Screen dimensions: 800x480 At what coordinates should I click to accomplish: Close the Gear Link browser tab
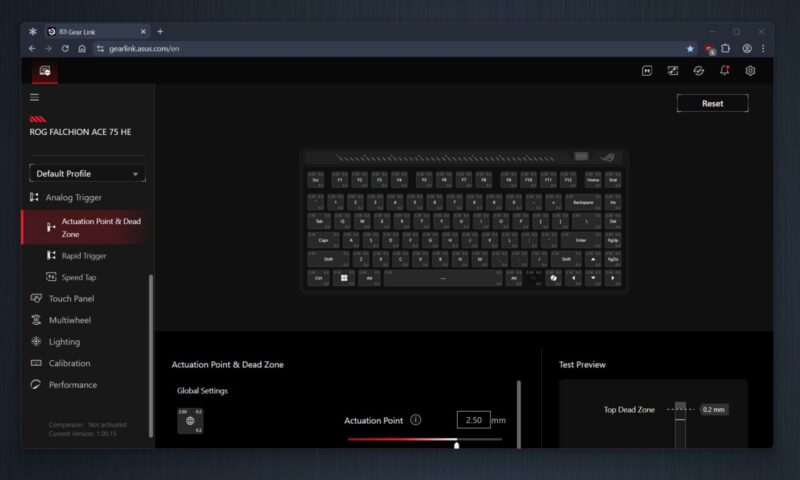coord(143,32)
